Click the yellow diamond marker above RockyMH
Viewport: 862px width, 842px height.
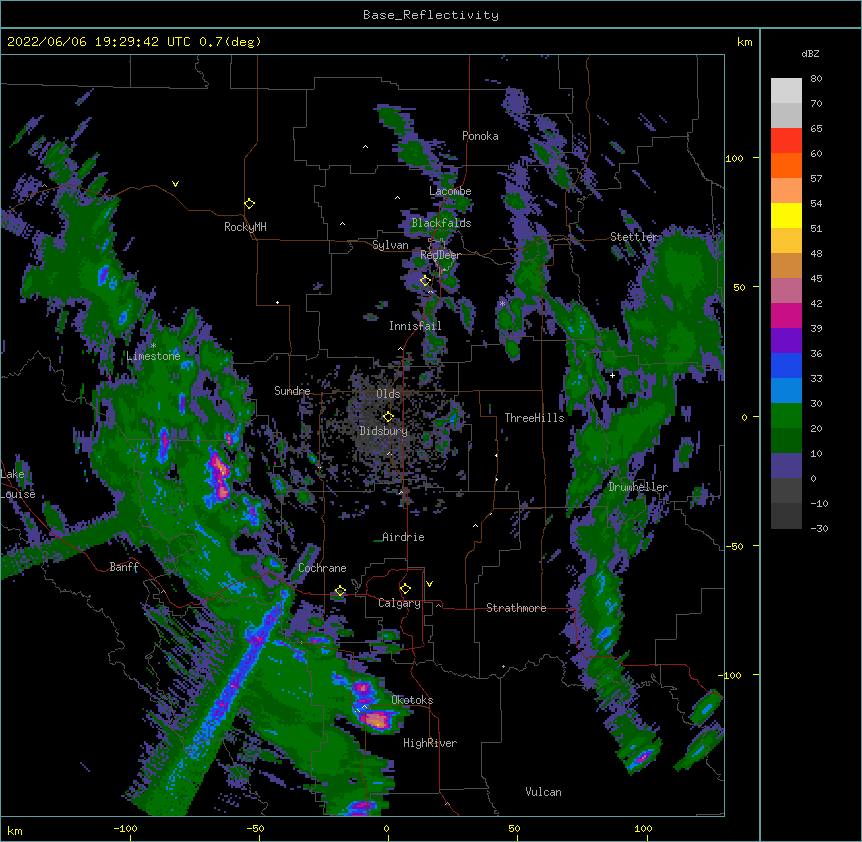250,204
